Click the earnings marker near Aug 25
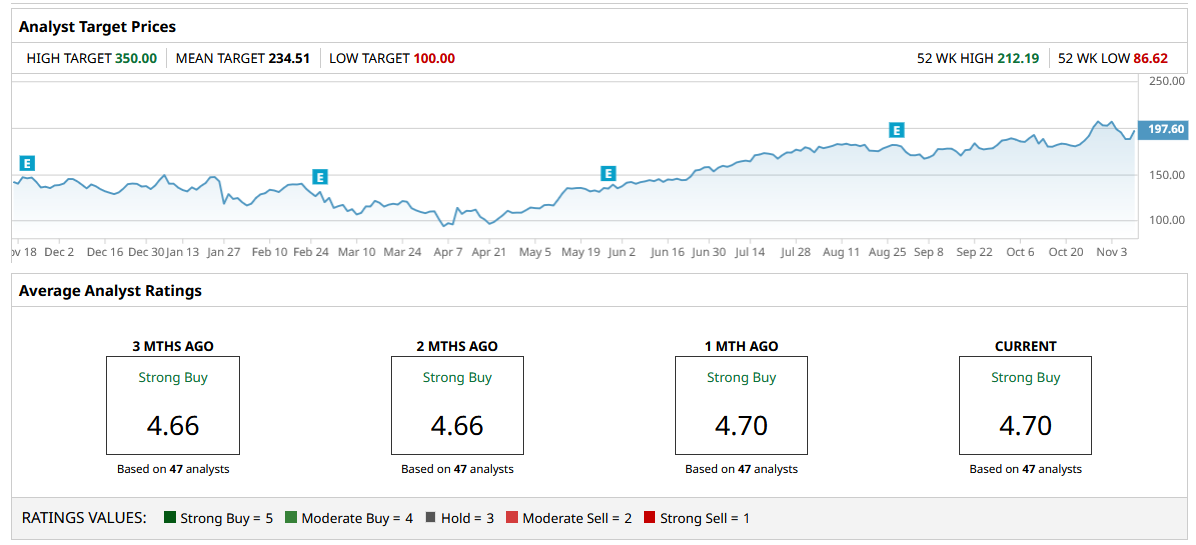The height and width of the screenshot is (545, 1196). (x=897, y=130)
